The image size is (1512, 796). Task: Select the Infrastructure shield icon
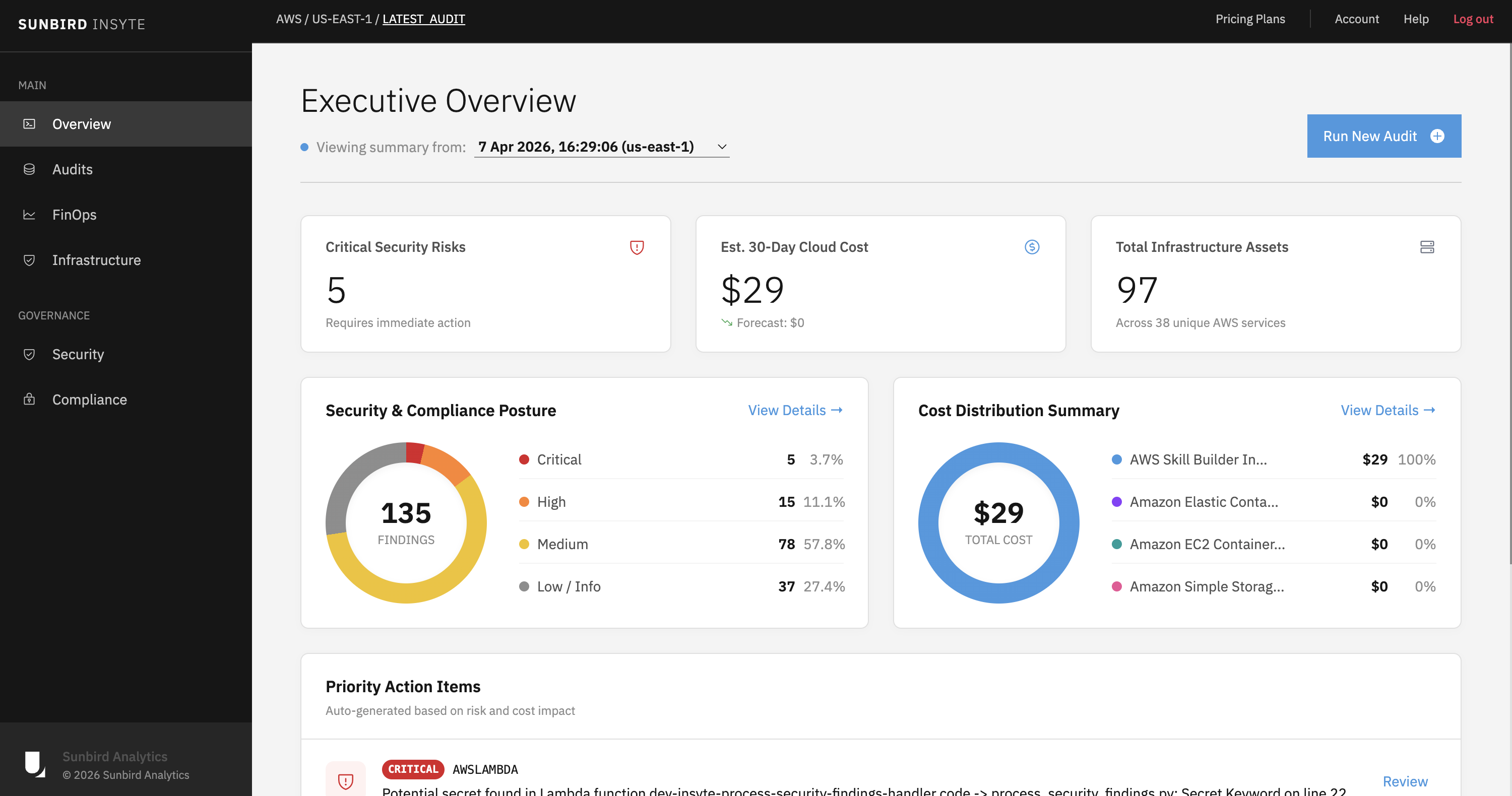[29, 260]
